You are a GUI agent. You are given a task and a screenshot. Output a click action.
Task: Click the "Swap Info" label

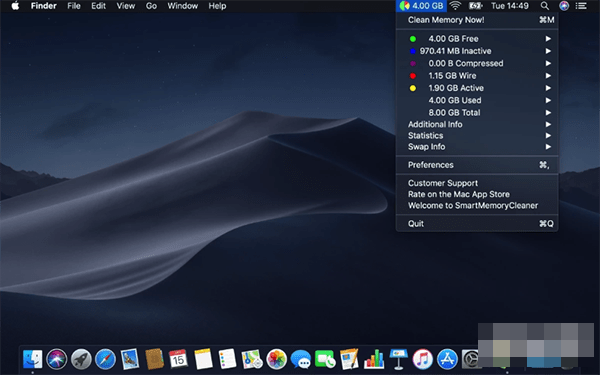coord(426,147)
